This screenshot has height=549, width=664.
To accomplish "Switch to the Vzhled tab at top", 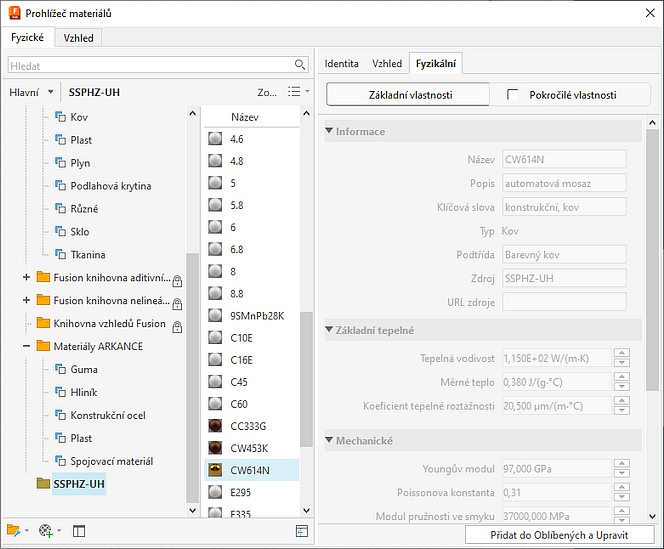I will pyautogui.click(x=79, y=38).
